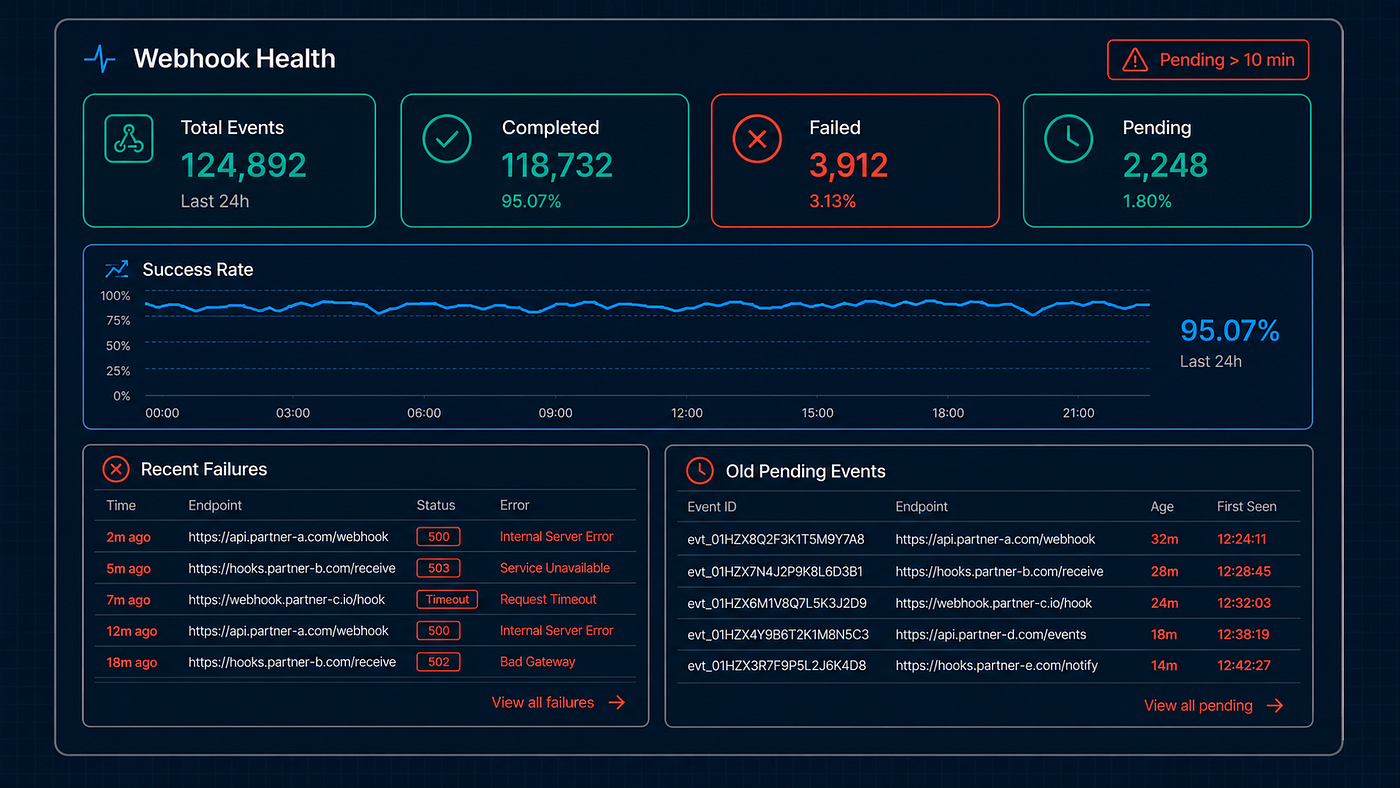The image size is (1400, 788).
Task: Click the api.partner-d.com/events endpoint
Action: point(991,634)
